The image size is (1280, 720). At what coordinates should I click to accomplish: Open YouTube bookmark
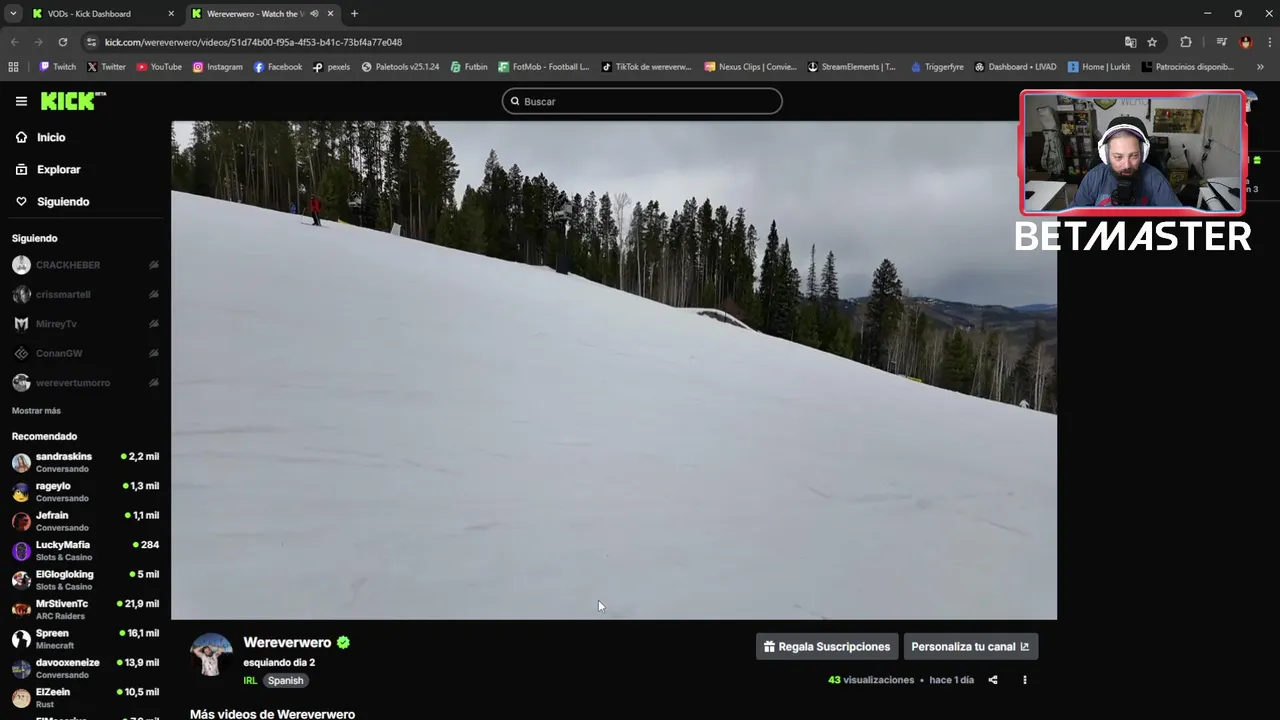[x=159, y=67]
